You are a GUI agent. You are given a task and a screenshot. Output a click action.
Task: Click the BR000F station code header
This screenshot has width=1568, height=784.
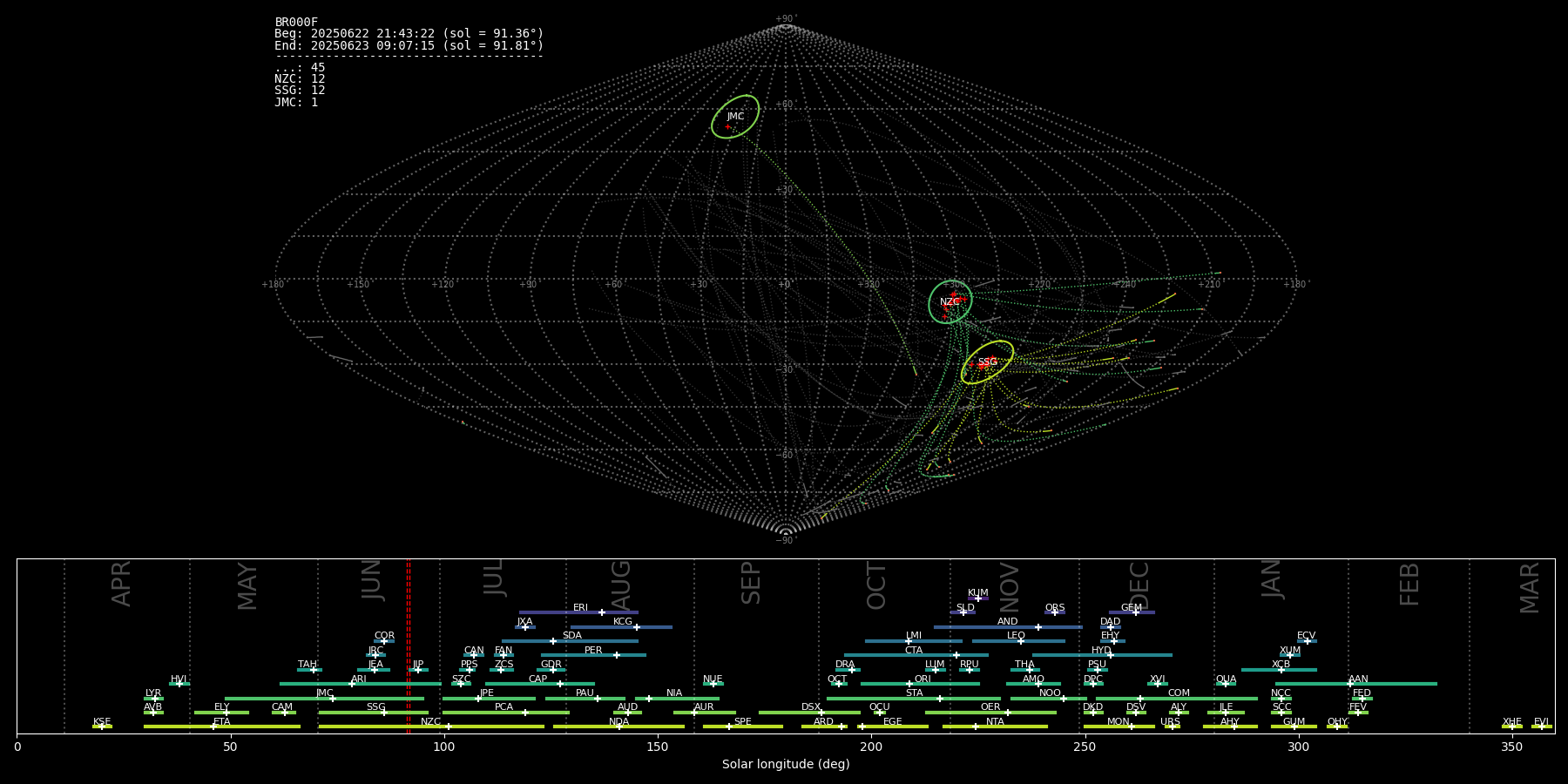296,23
